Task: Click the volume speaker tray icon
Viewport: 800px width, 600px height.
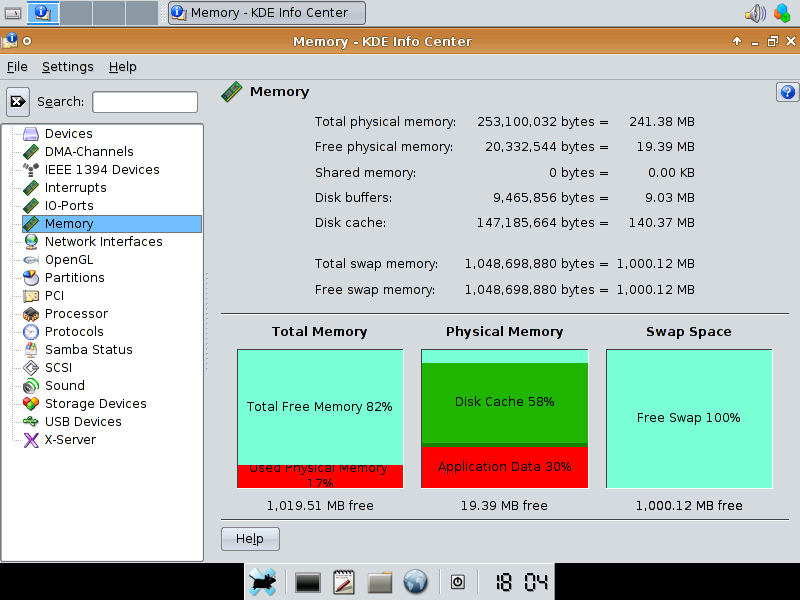Action: point(756,13)
